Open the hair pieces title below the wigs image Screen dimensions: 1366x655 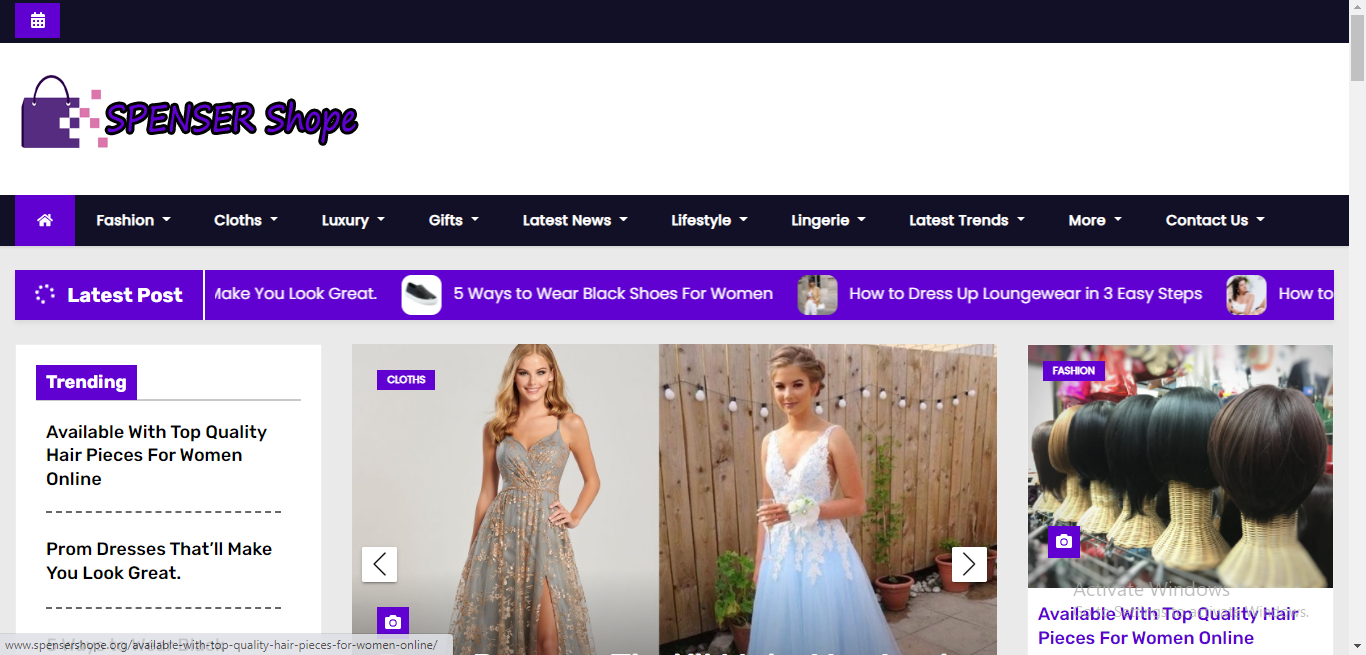[x=1168, y=626]
